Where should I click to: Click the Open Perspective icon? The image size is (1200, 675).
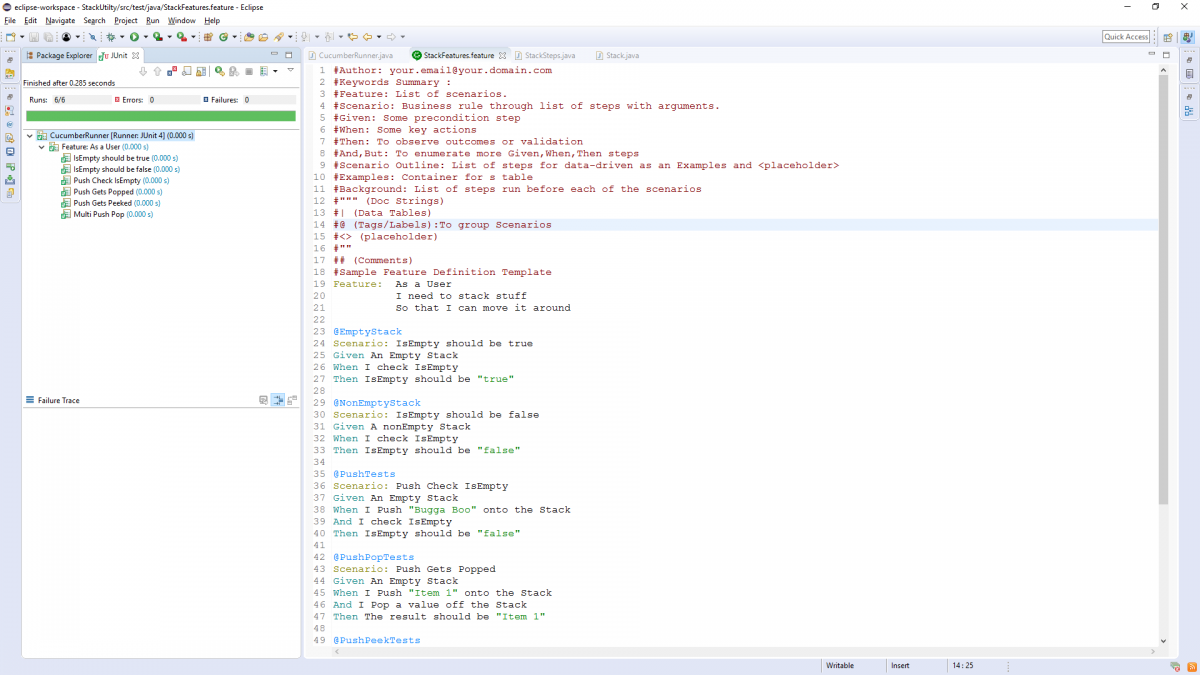(x=1168, y=36)
